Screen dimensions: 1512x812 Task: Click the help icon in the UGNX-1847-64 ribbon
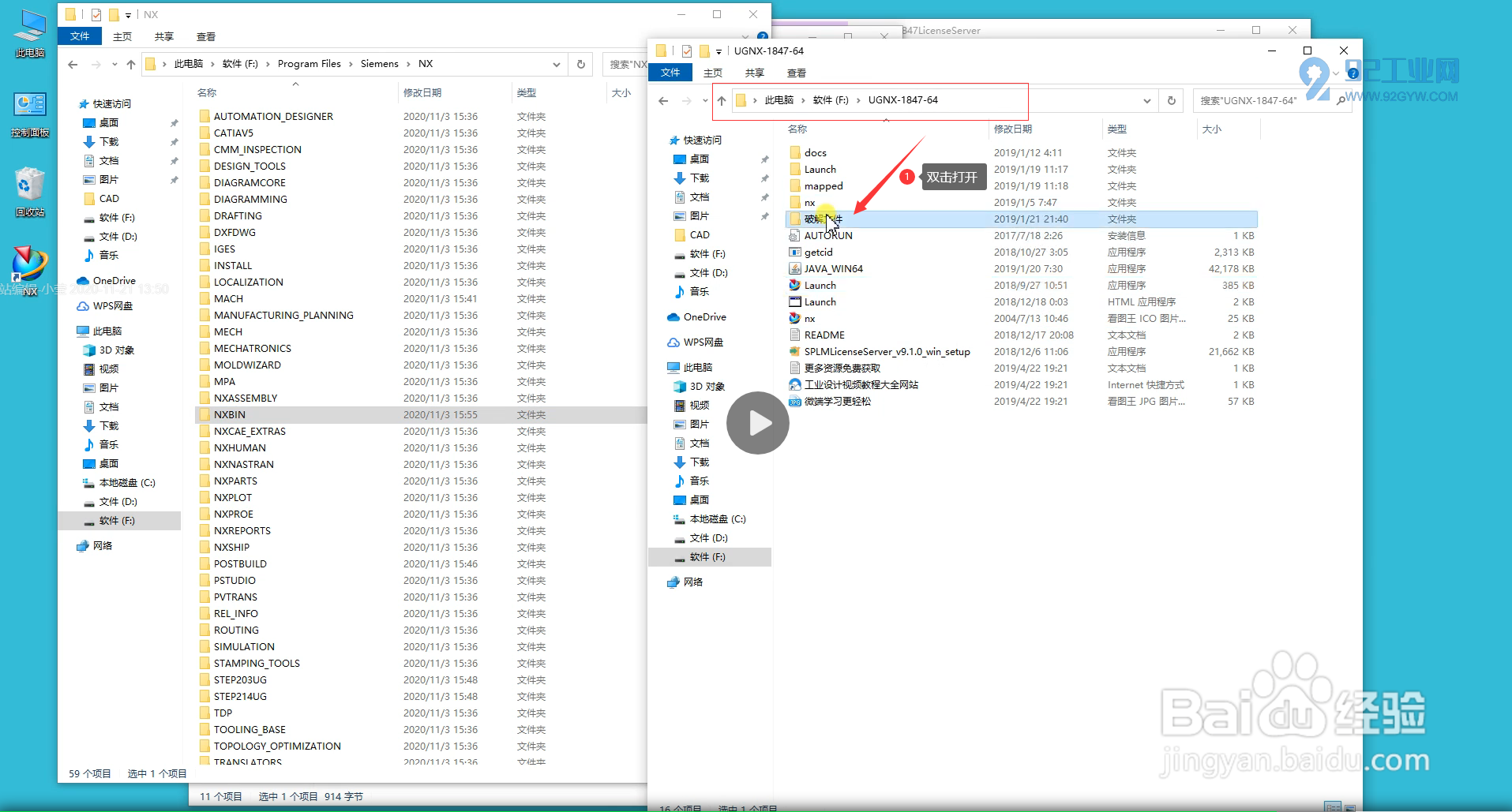pyautogui.click(x=1353, y=73)
